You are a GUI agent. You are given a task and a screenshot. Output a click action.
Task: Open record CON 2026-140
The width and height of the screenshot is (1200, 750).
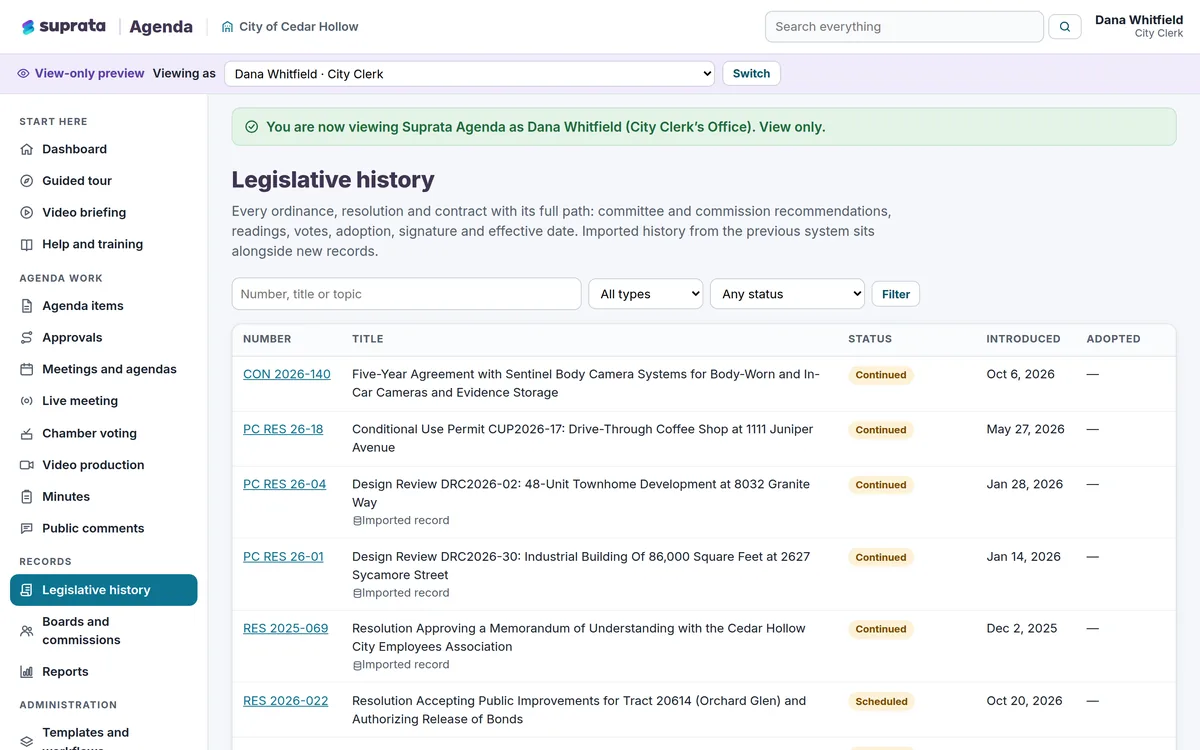[x=287, y=374]
